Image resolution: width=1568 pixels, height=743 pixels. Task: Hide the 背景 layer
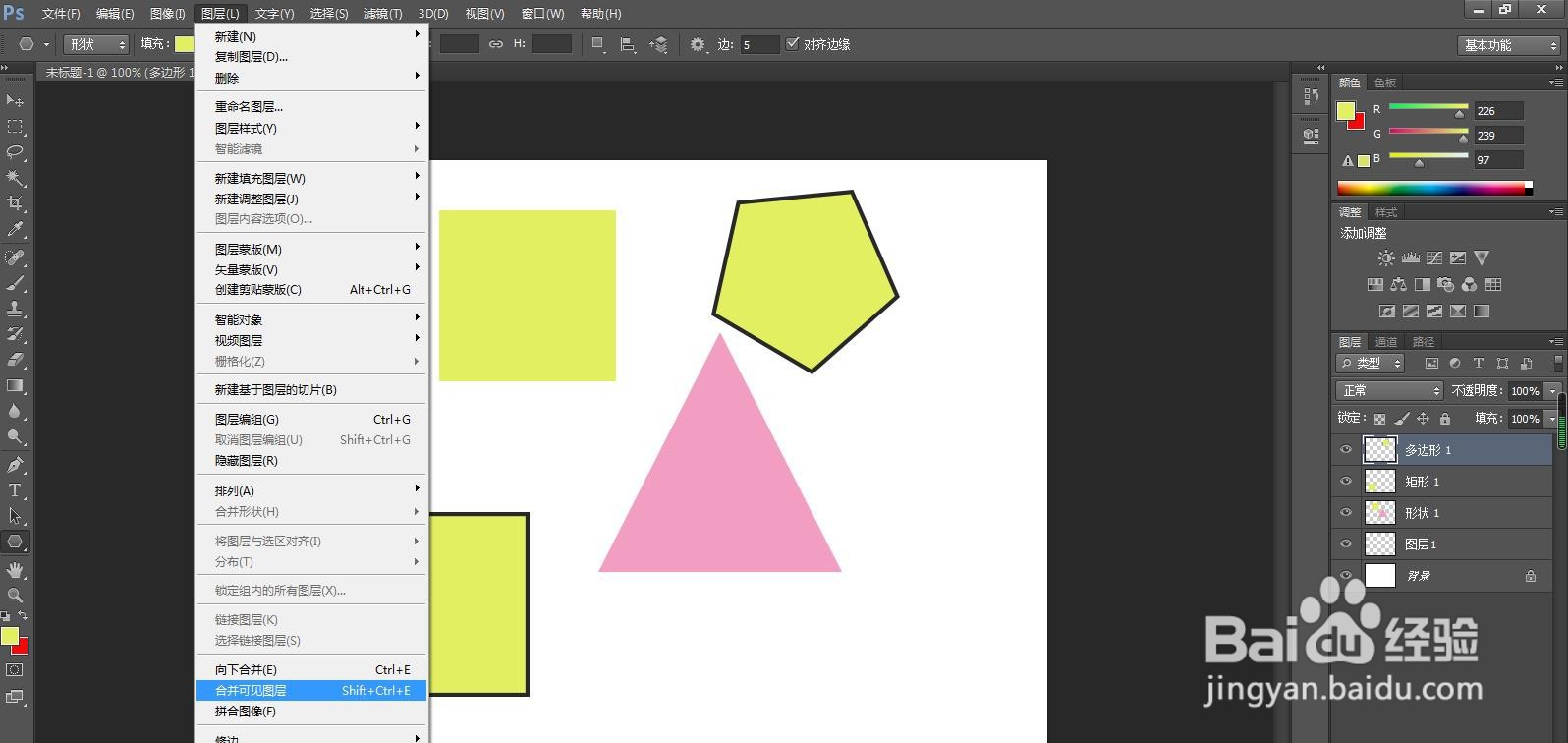pos(1346,576)
